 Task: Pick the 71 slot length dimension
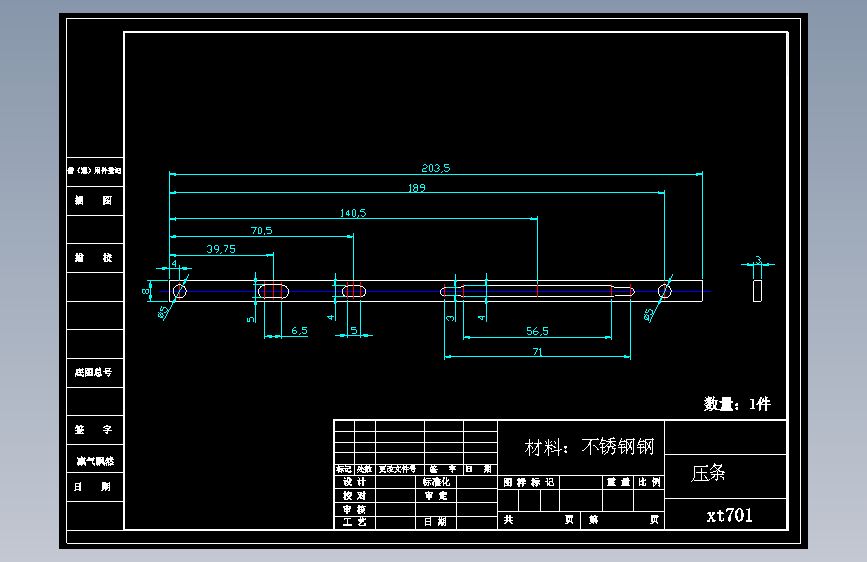[x=537, y=352]
